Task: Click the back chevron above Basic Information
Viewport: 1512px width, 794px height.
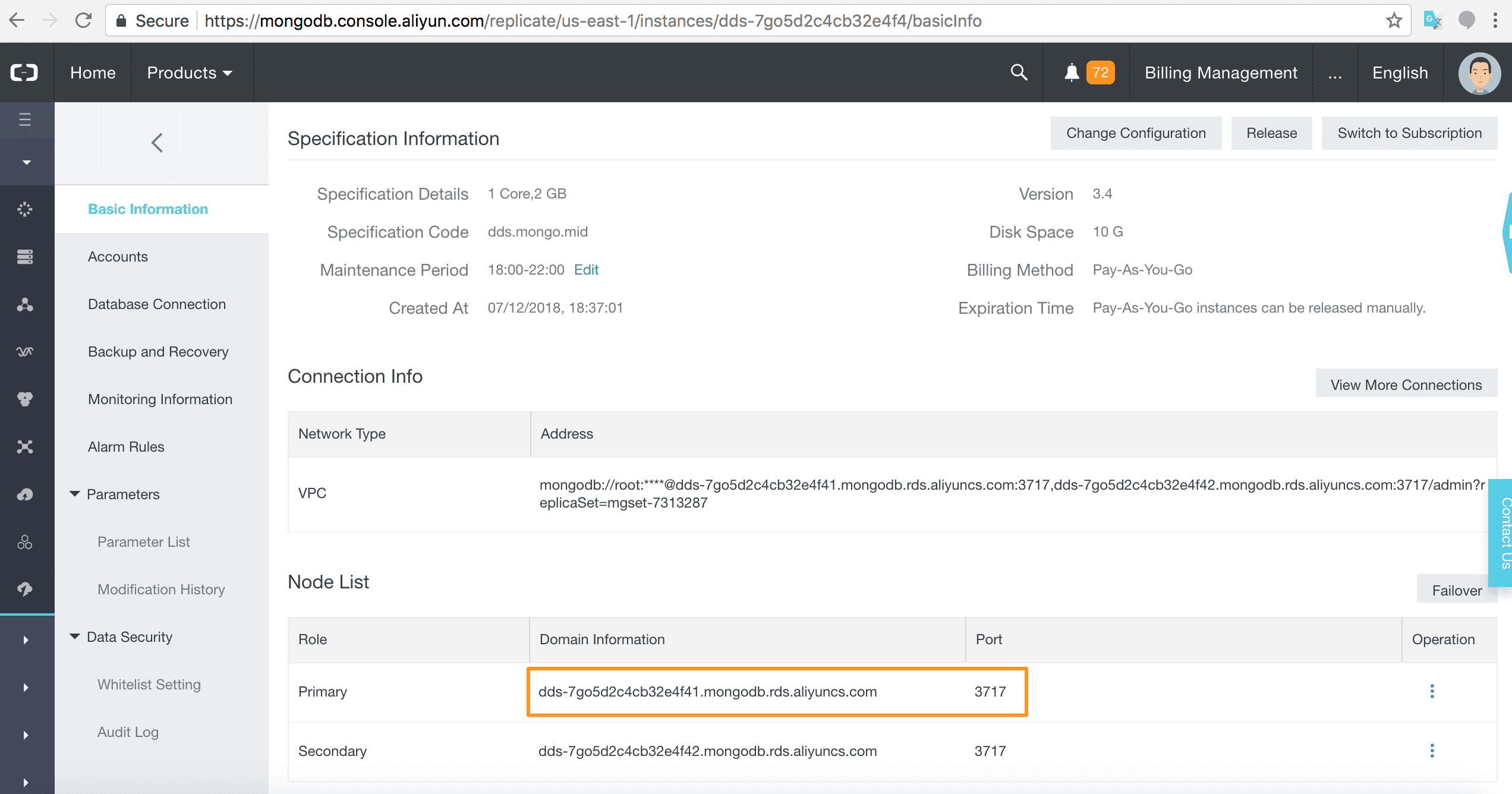Action: (x=157, y=143)
